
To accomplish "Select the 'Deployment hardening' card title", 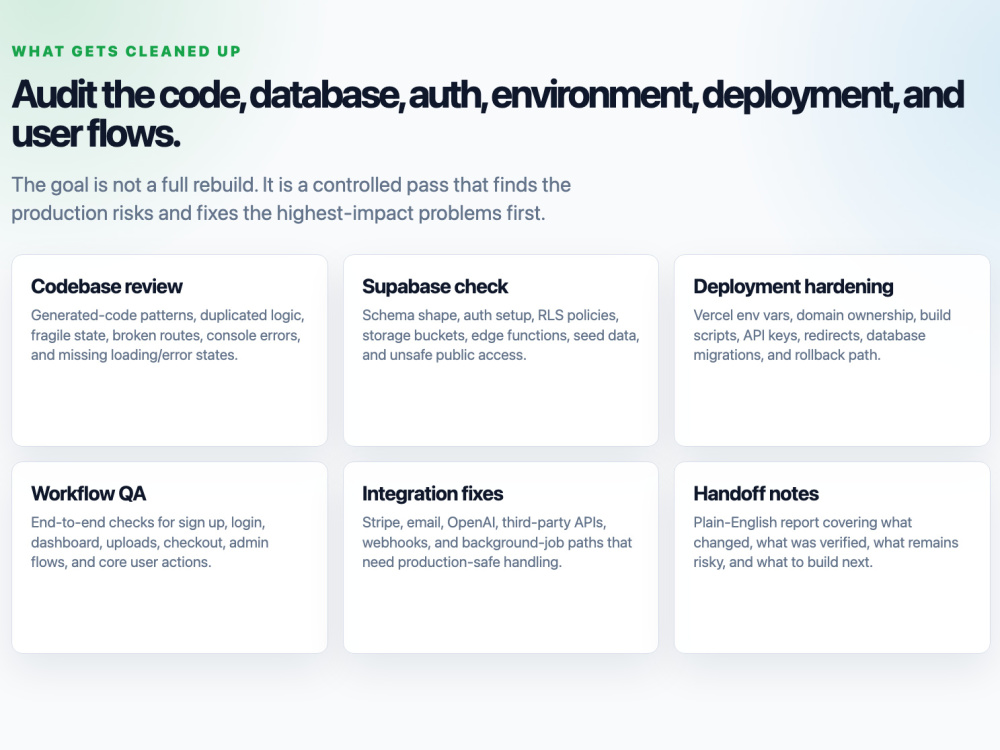I will pos(793,286).
